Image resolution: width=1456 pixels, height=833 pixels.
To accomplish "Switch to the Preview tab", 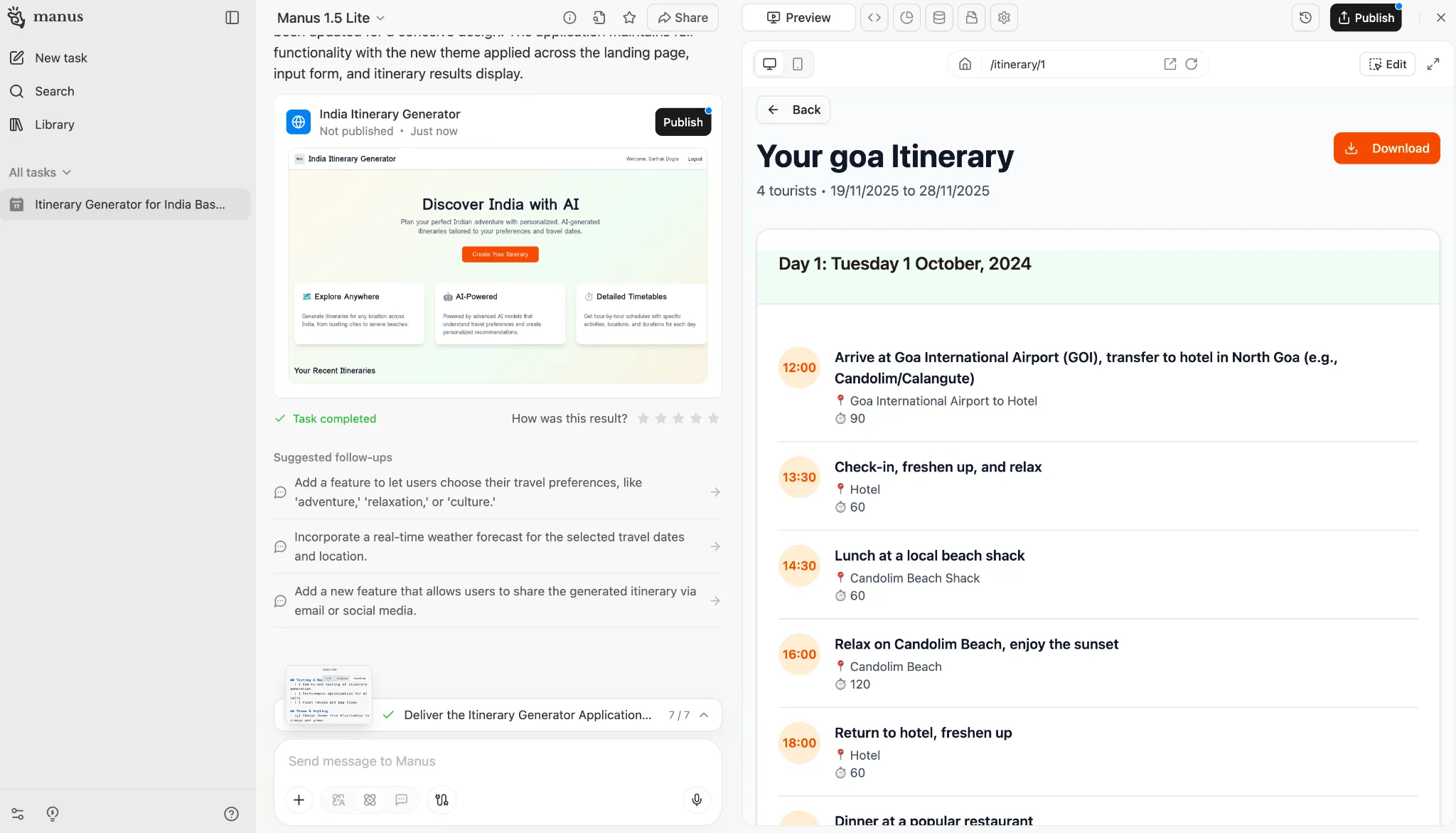I will [798, 18].
